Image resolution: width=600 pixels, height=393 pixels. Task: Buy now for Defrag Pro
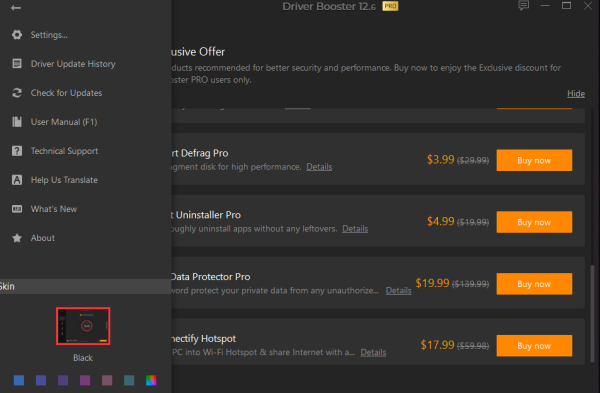534,160
